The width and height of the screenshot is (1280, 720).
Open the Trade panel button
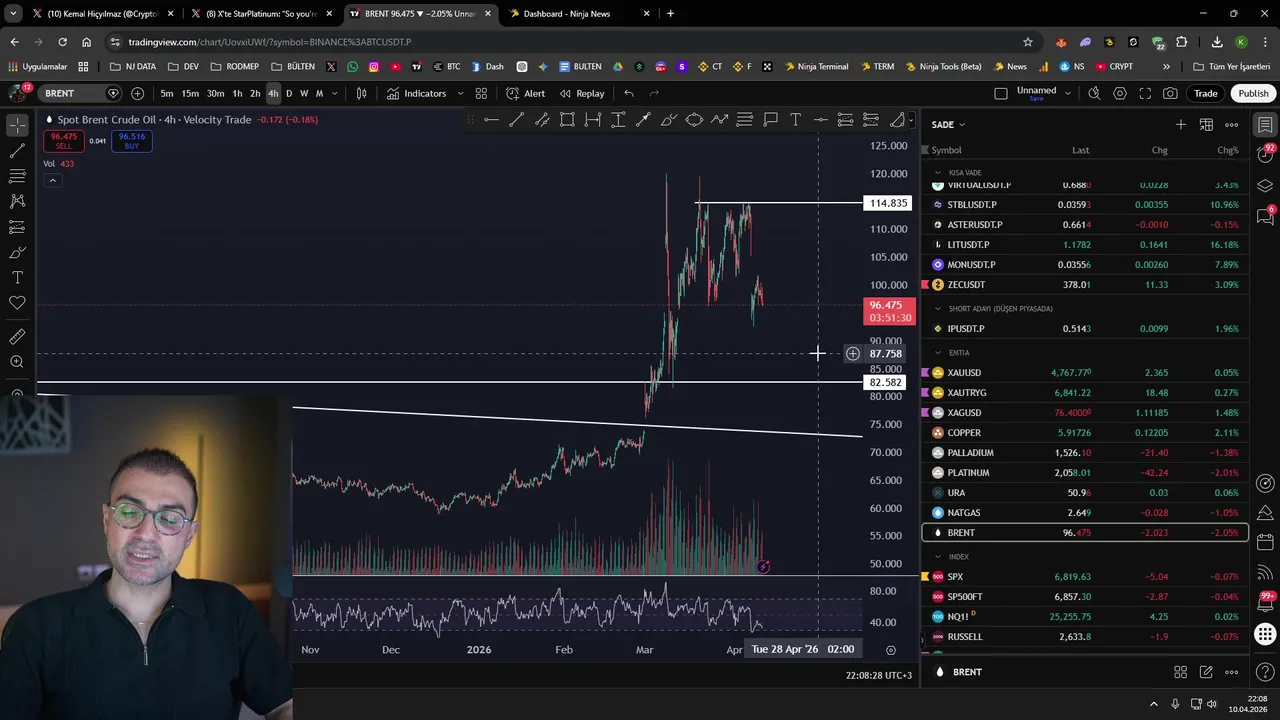tap(1205, 93)
